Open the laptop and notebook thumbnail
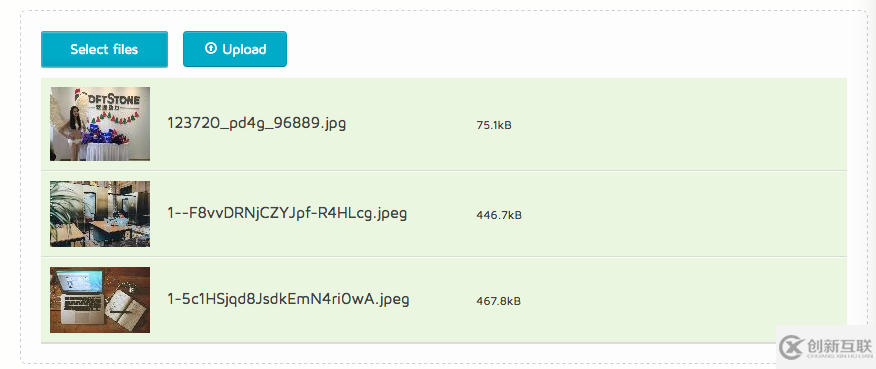 pos(100,300)
